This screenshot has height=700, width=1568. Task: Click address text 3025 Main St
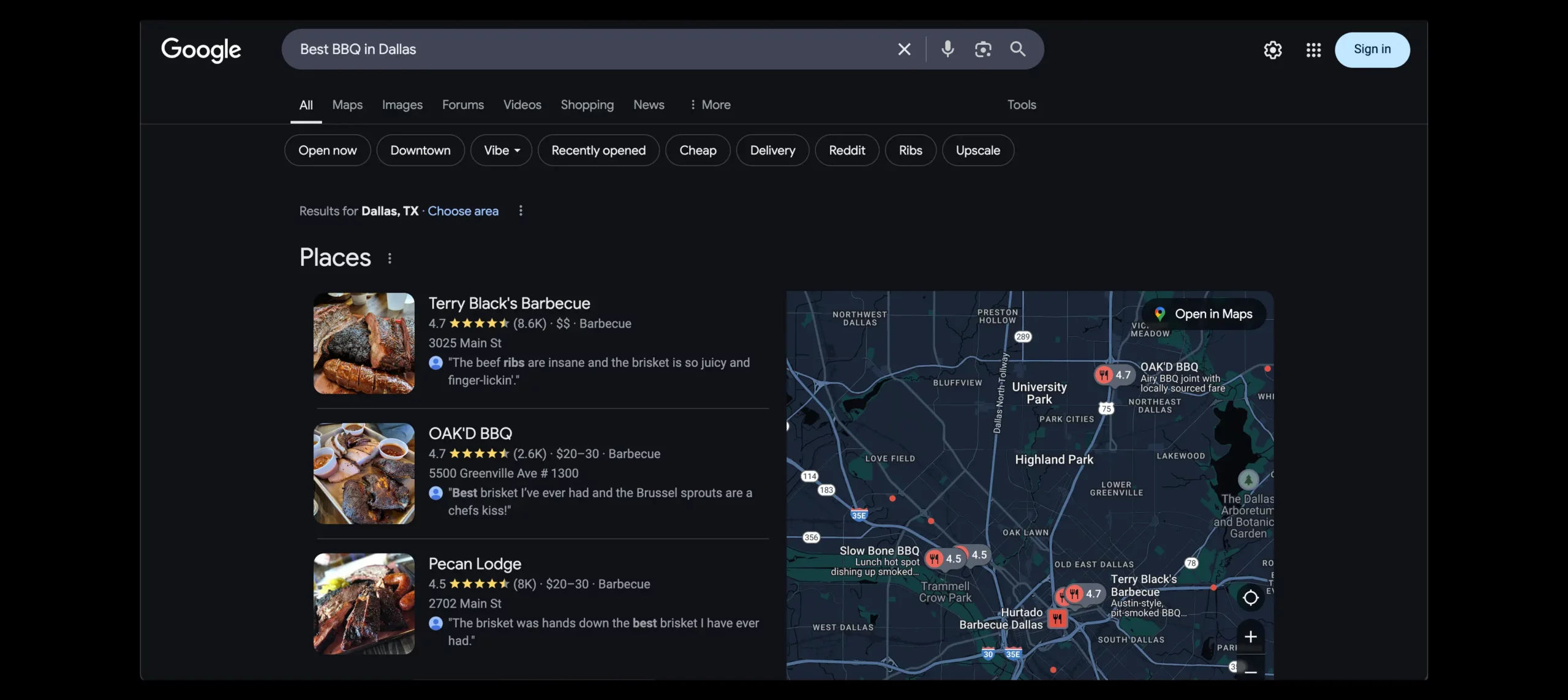[465, 343]
